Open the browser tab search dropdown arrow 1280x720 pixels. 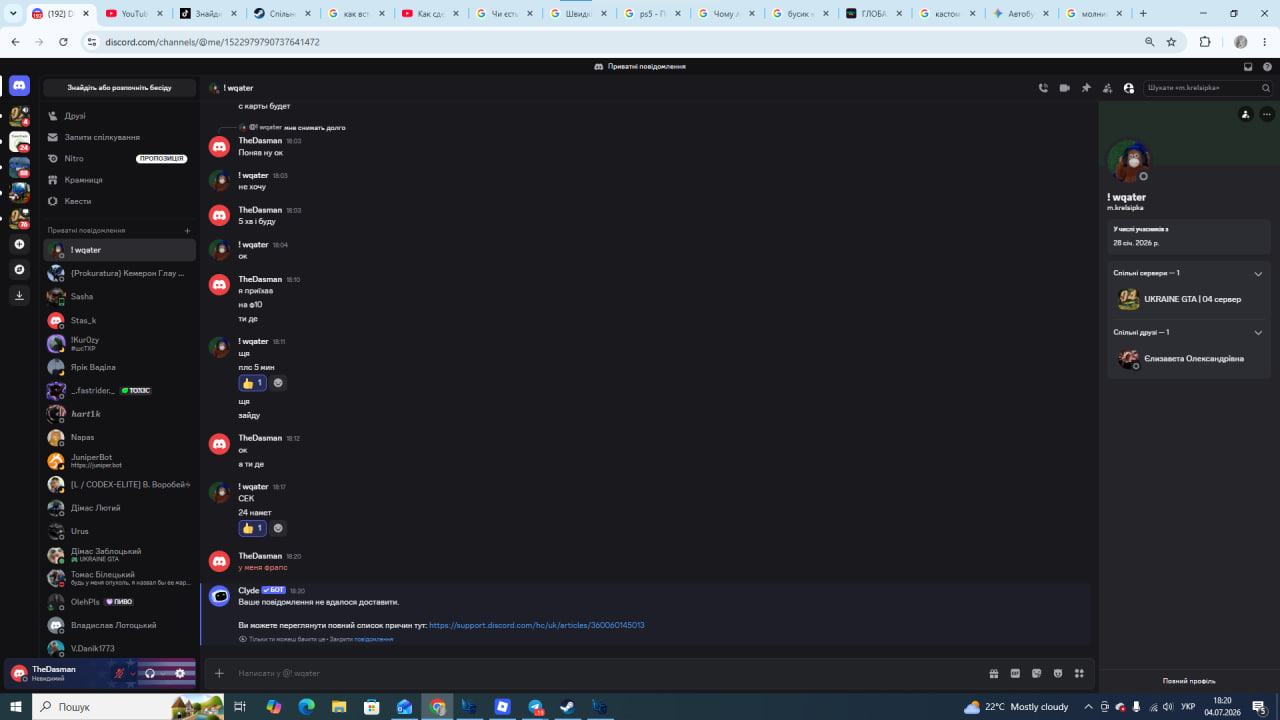point(13,14)
